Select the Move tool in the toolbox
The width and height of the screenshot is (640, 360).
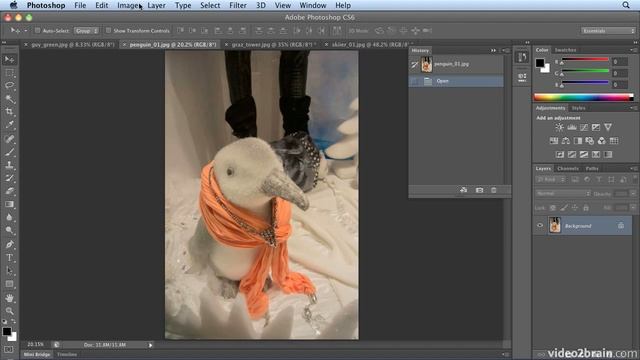tap(9, 60)
